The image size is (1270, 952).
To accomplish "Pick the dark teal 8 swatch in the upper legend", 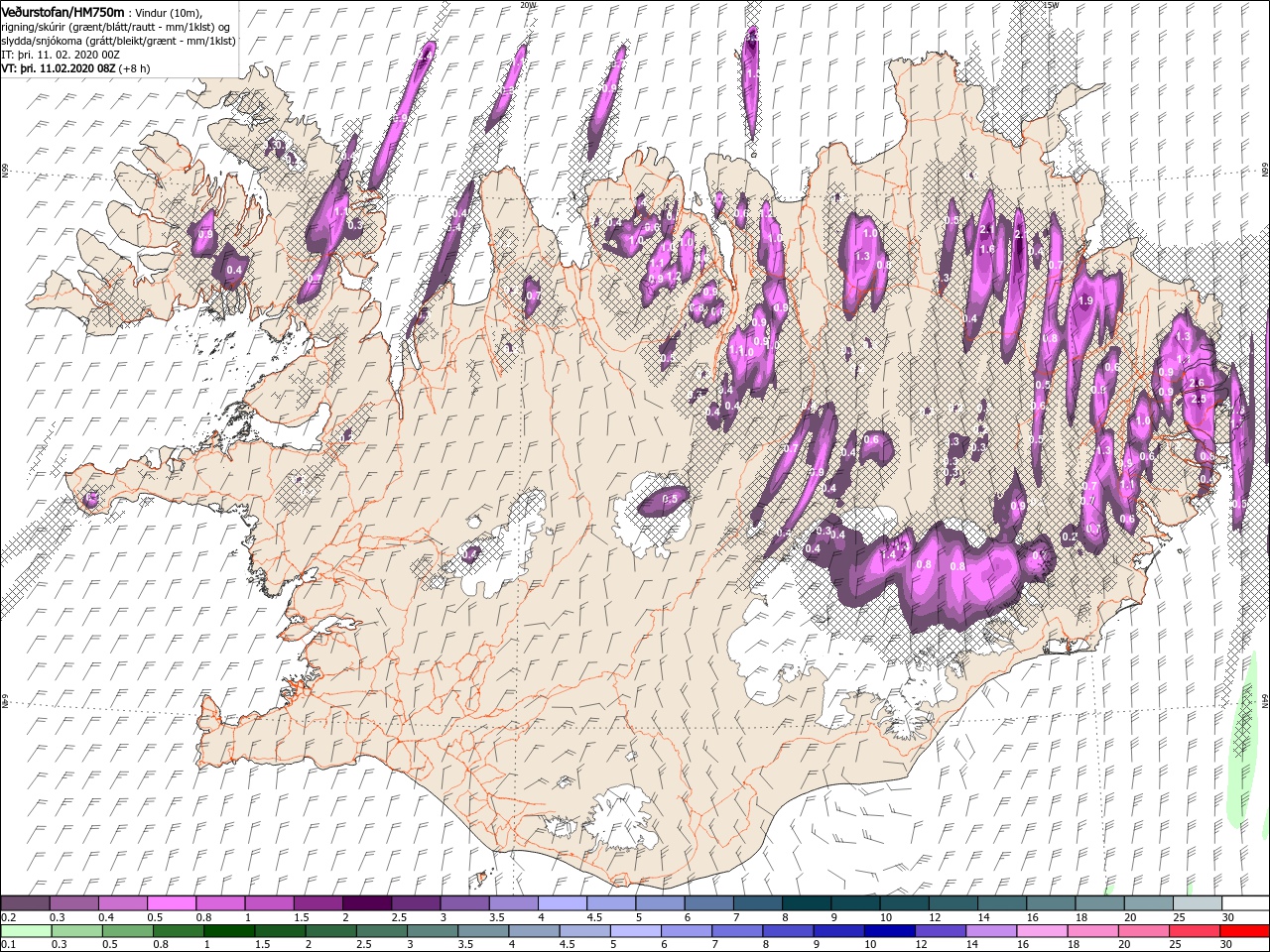I will click(x=807, y=902).
